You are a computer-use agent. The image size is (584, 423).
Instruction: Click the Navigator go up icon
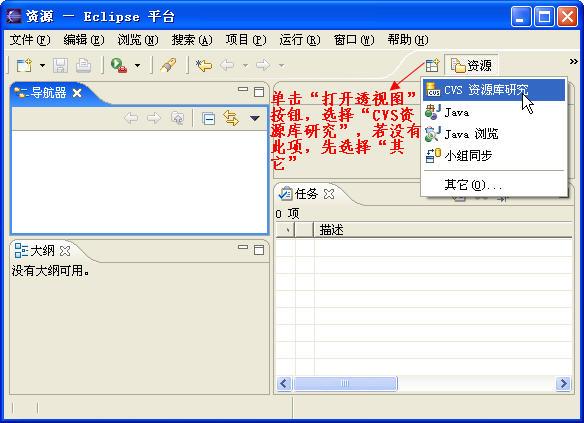tap(177, 118)
